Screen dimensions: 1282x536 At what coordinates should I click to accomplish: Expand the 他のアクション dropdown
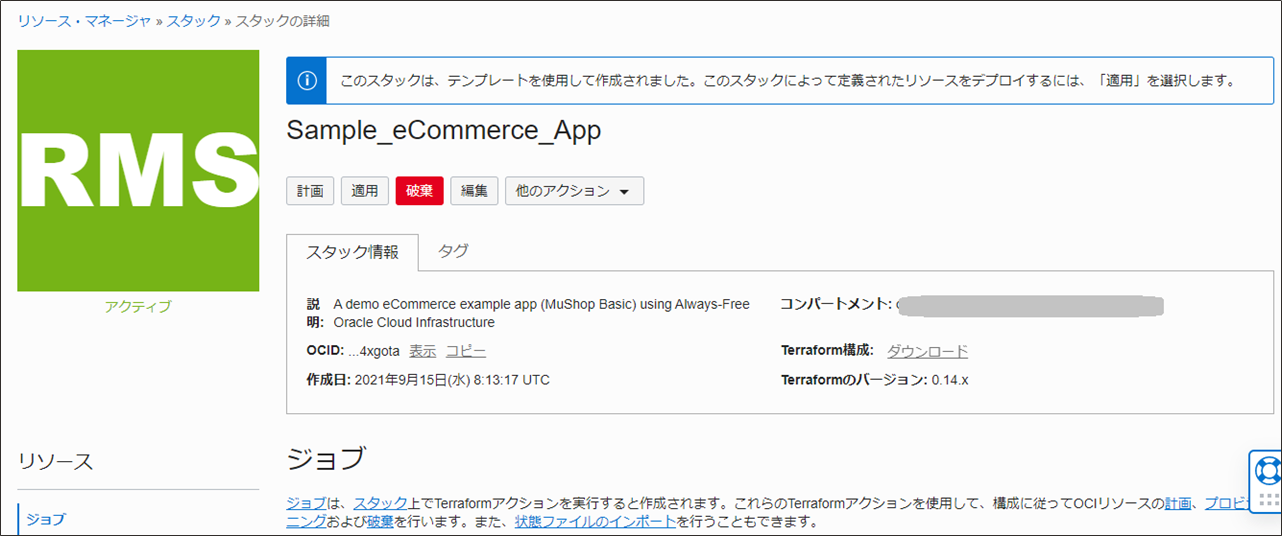[574, 191]
